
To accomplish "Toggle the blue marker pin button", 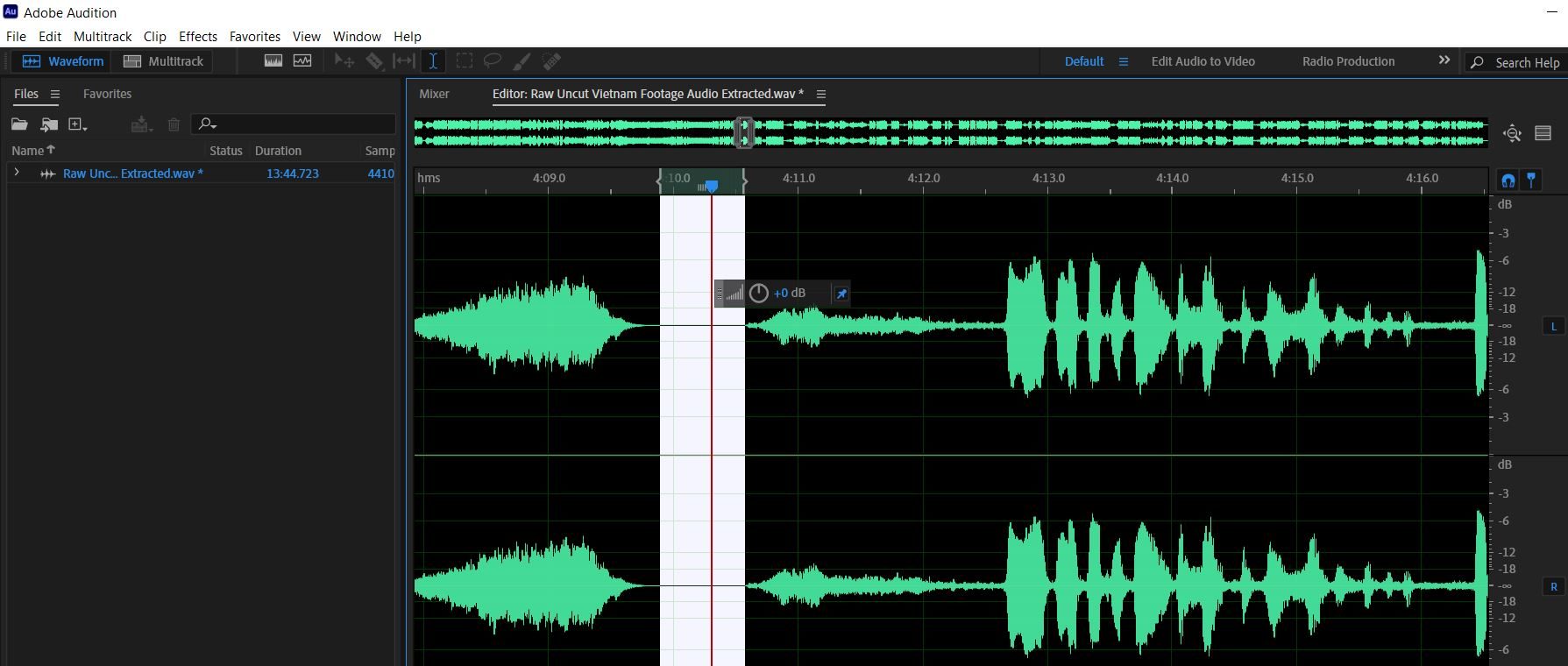I will coord(1531,180).
